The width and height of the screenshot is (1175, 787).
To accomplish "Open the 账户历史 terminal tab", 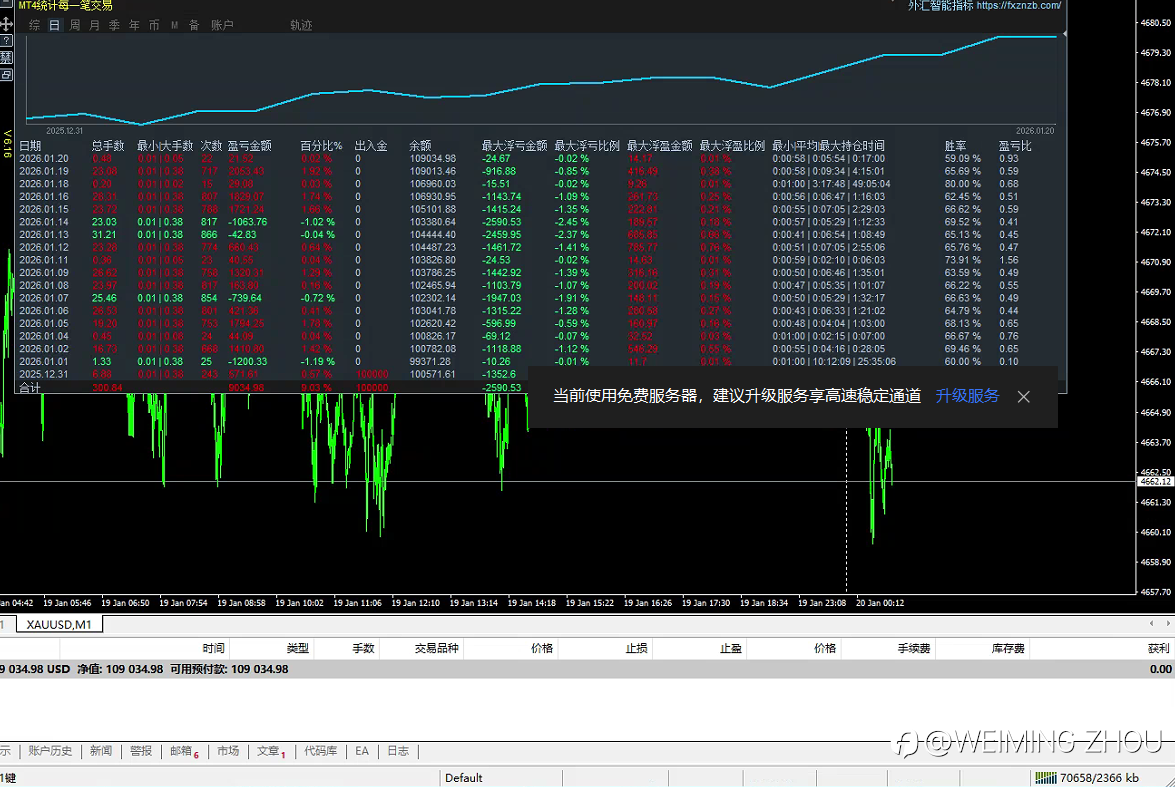I will [50, 751].
